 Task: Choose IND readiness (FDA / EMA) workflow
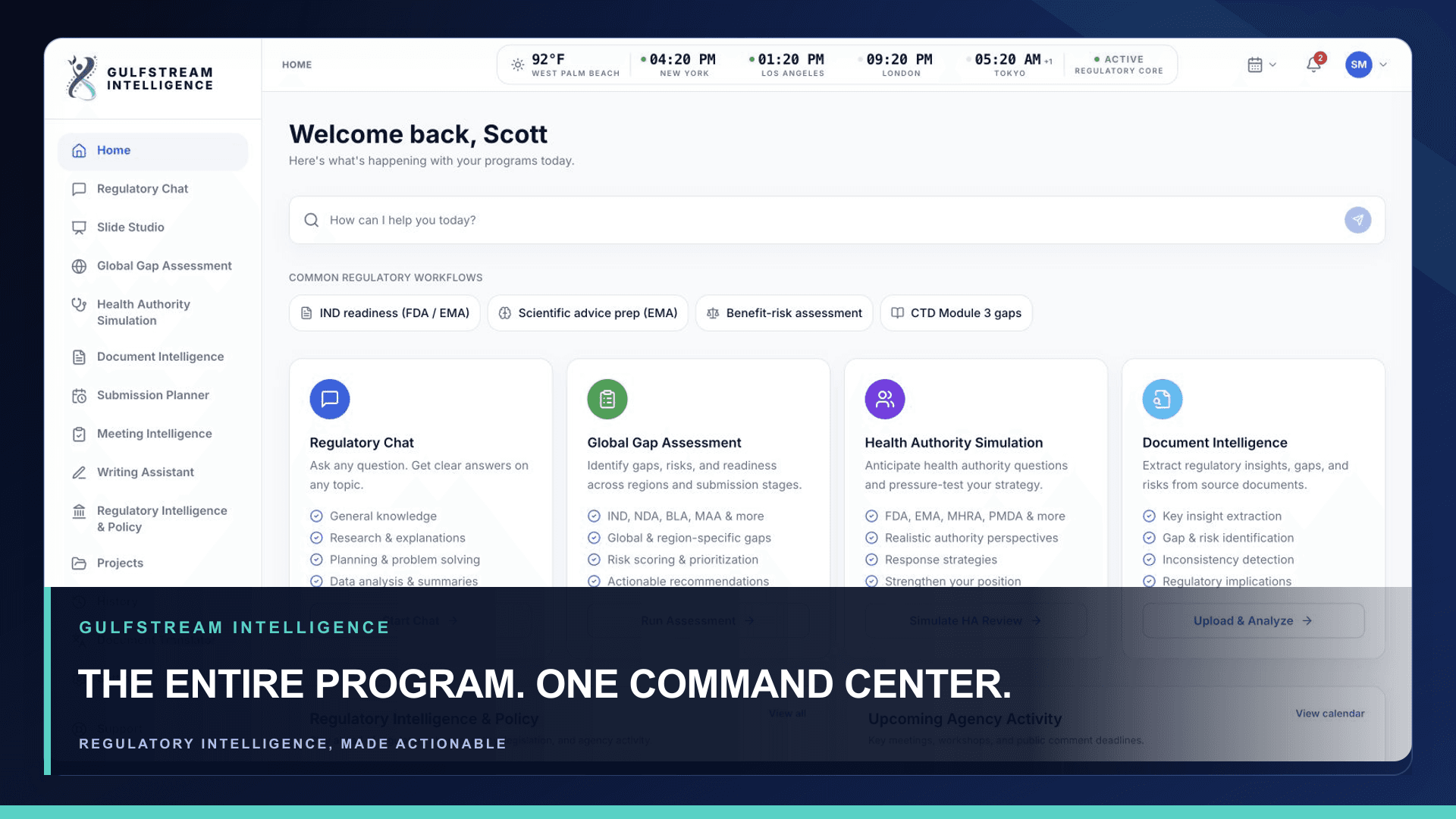[384, 313]
